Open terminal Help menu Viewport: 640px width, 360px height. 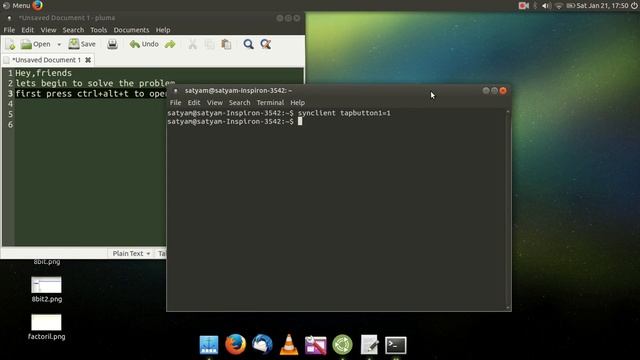coord(298,102)
